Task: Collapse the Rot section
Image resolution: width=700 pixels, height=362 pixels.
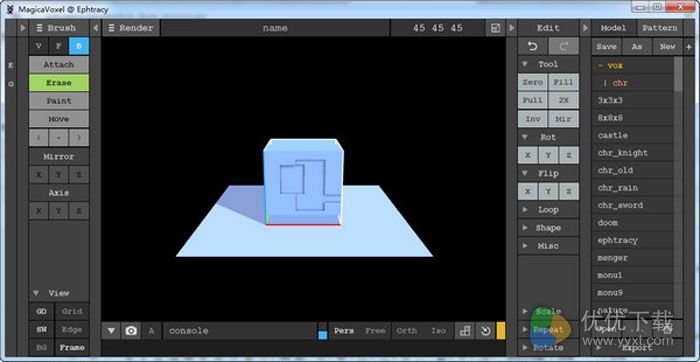Action: click(x=525, y=137)
